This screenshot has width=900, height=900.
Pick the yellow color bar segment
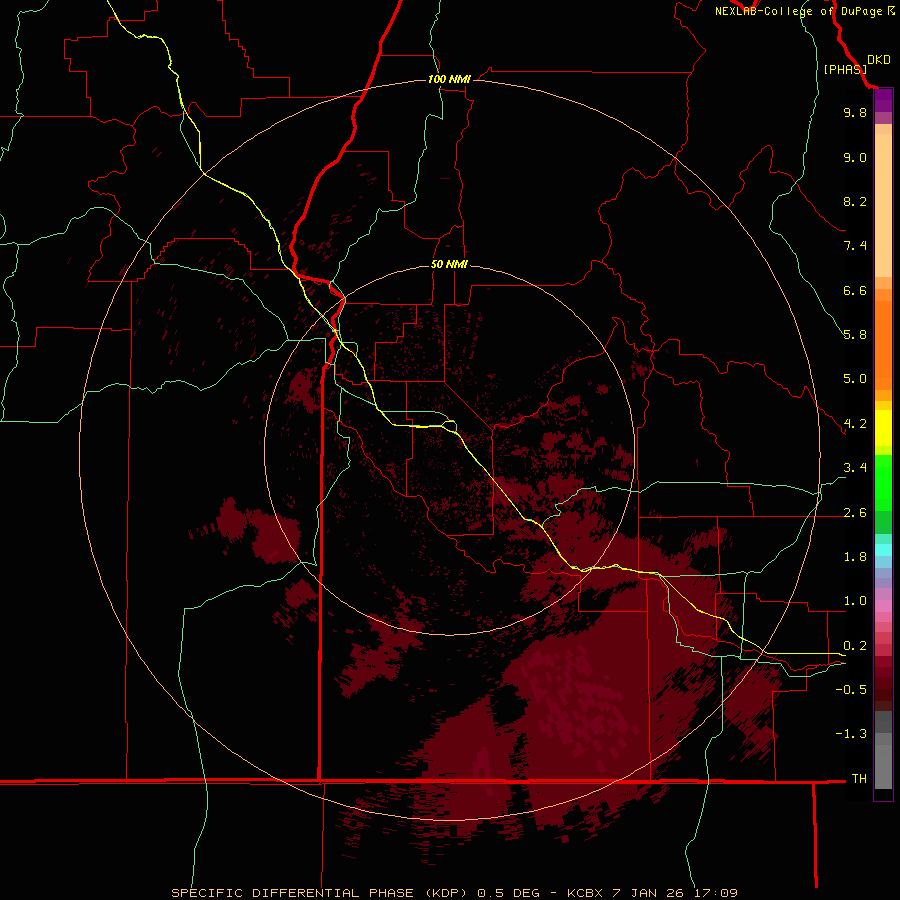coord(883,428)
